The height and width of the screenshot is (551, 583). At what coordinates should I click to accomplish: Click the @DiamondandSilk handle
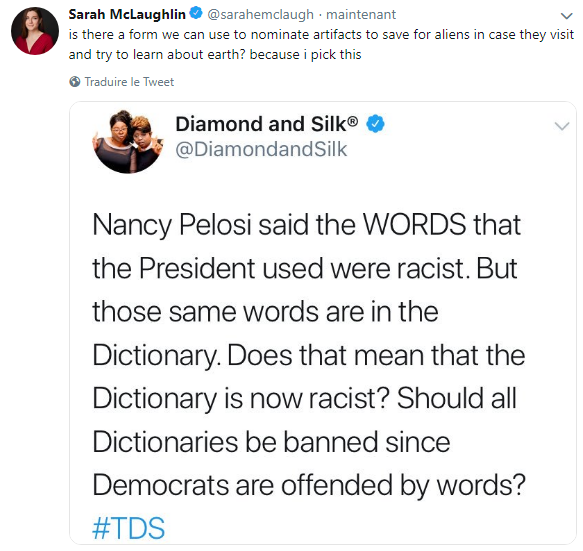pos(261,149)
